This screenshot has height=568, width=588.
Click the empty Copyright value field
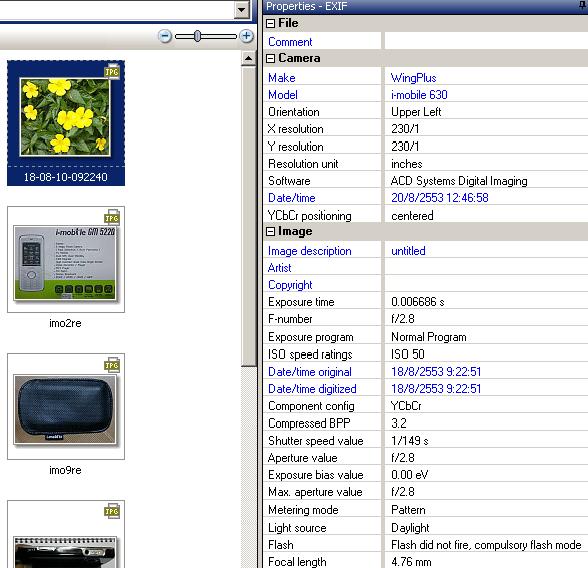486,285
